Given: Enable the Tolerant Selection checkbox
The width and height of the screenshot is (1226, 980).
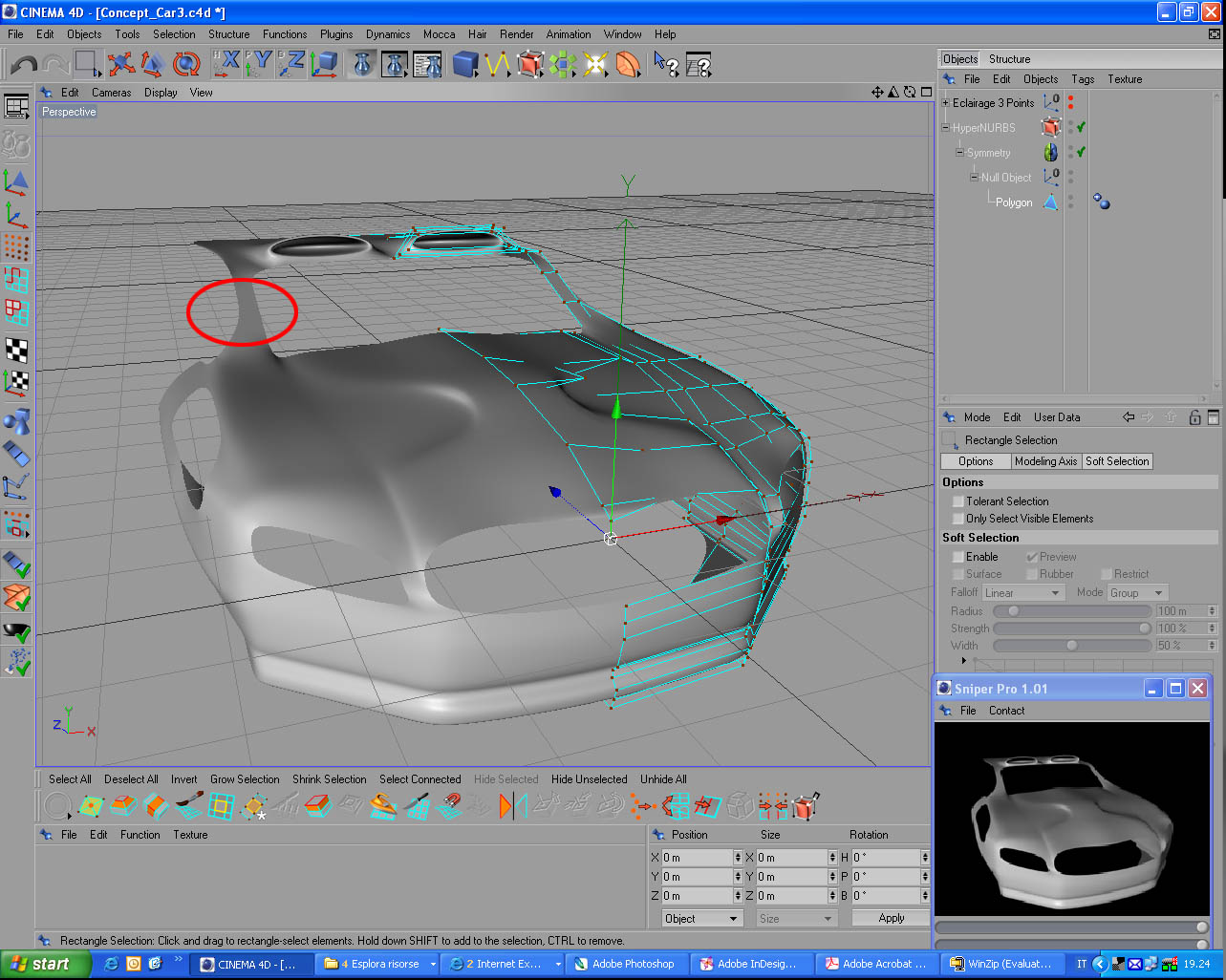Looking at the screenshot, I should pos(957,501).
